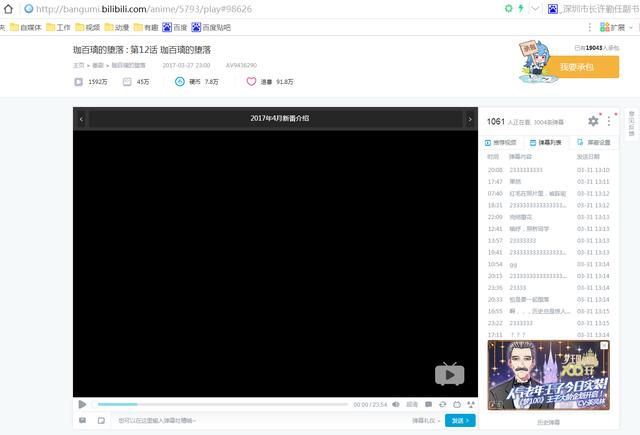
Task: Open the 历史弹幕 link
Action: click(548, 422)
